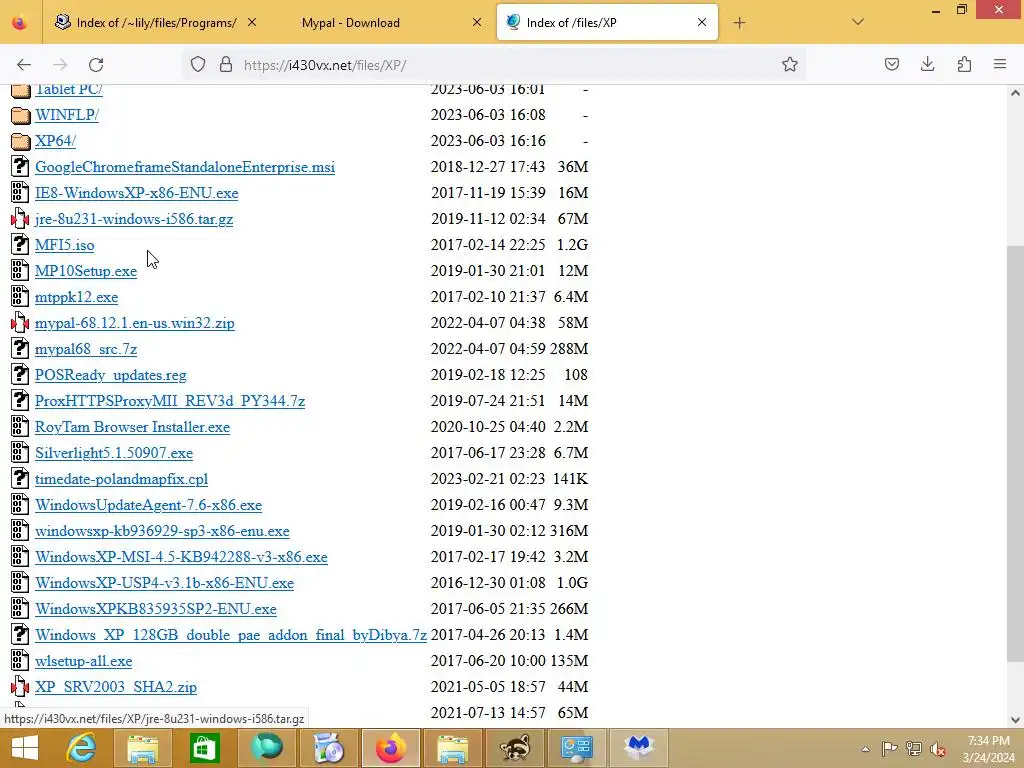Launch Internet Explorer from taskbar
This screenshot has width=1024, height=768.
coord(81,748)
